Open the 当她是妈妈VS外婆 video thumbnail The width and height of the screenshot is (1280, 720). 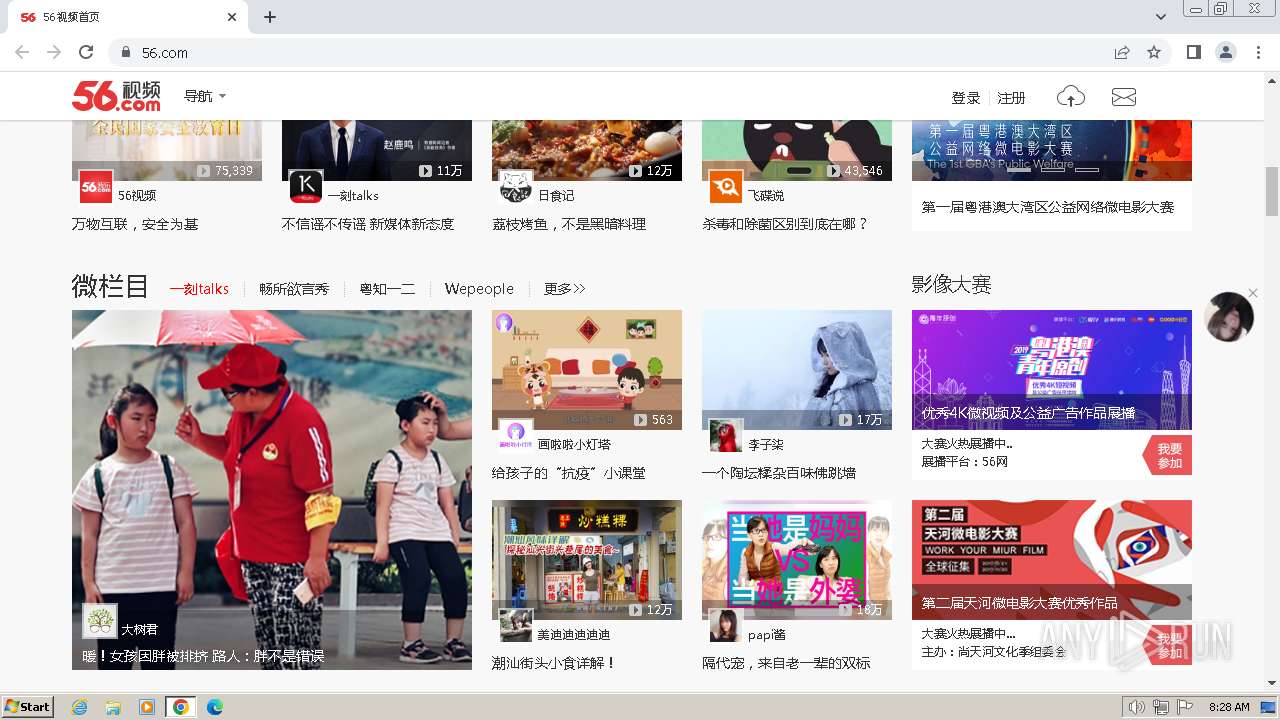pos(797,560)
